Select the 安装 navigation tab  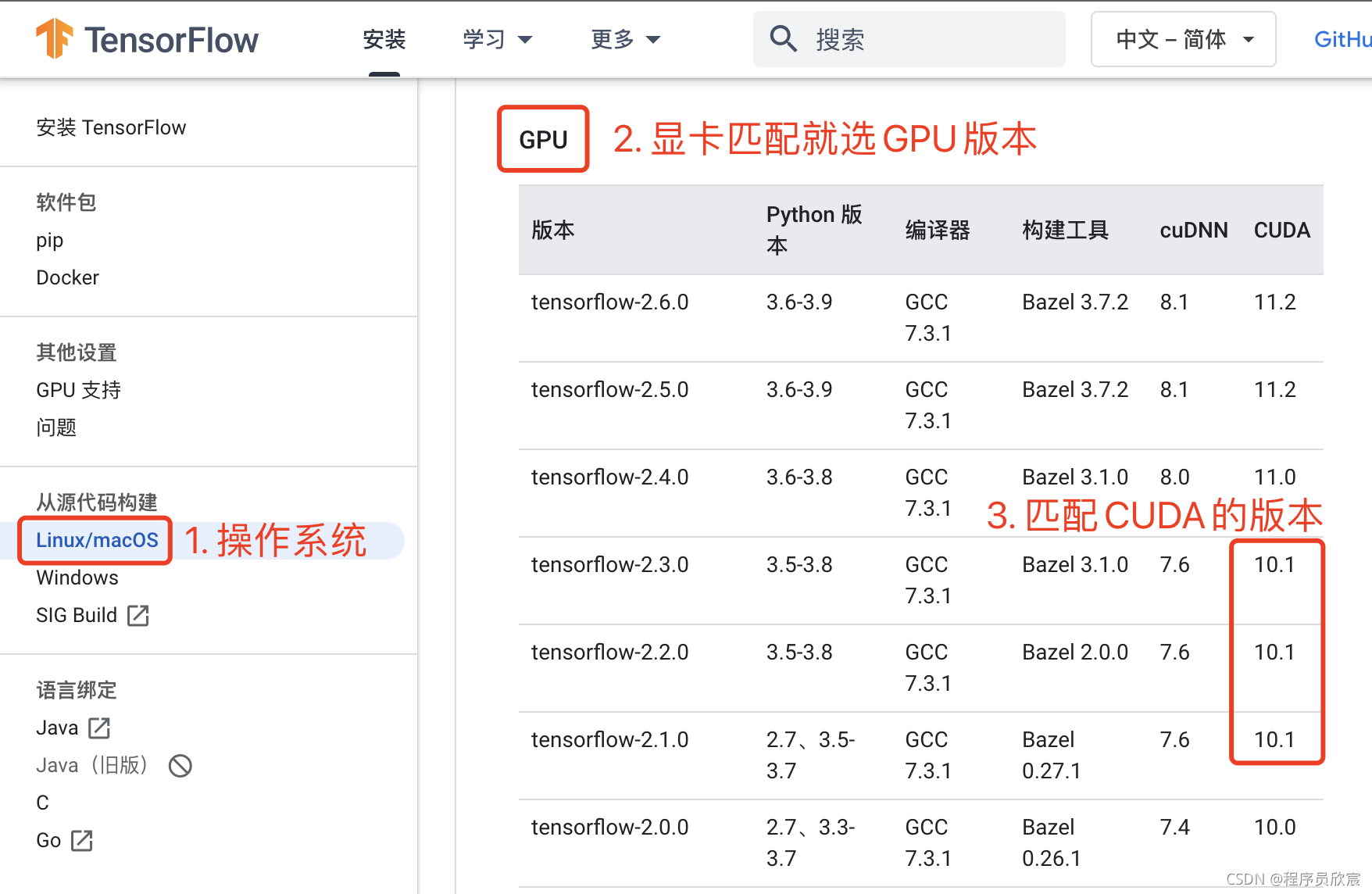[x=384, y=39]
